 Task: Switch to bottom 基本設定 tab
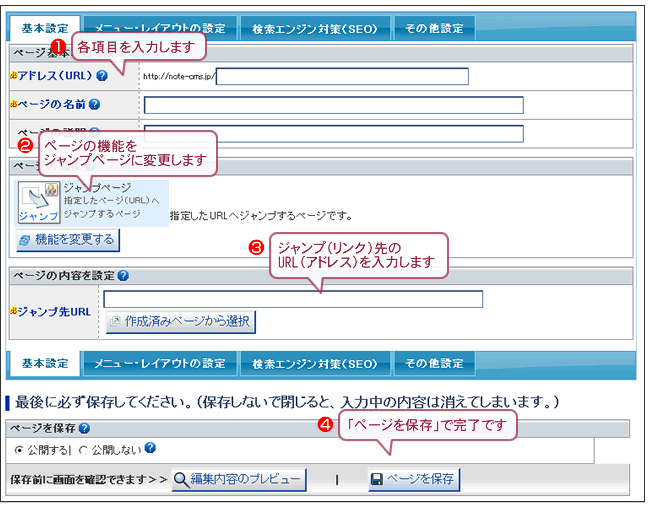coord(45,363)
